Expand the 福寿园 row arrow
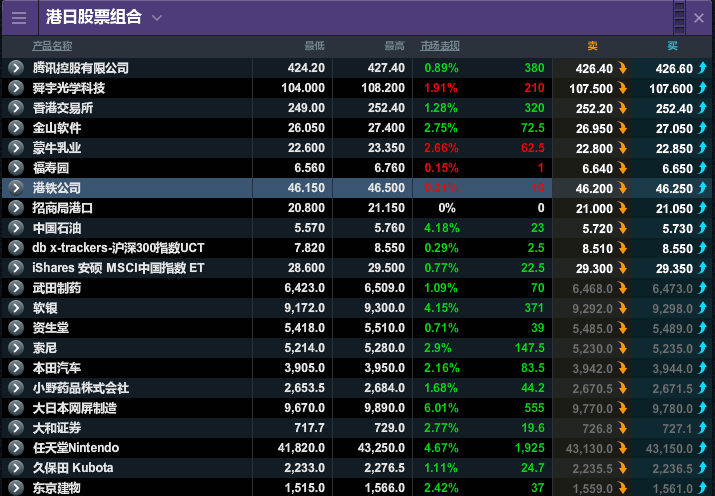 tap(16, 168)
